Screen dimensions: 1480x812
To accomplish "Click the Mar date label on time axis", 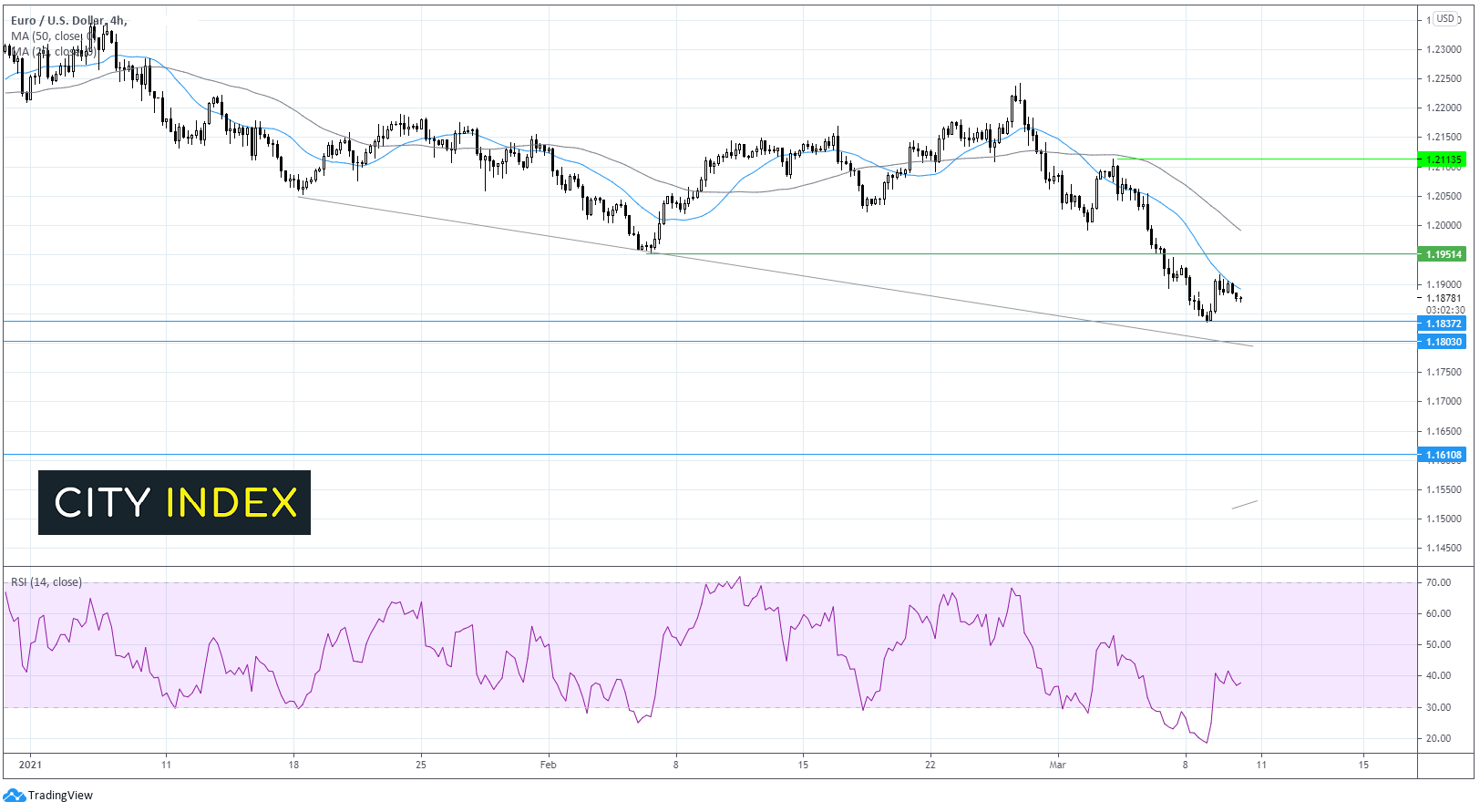I will point(1057,765).
